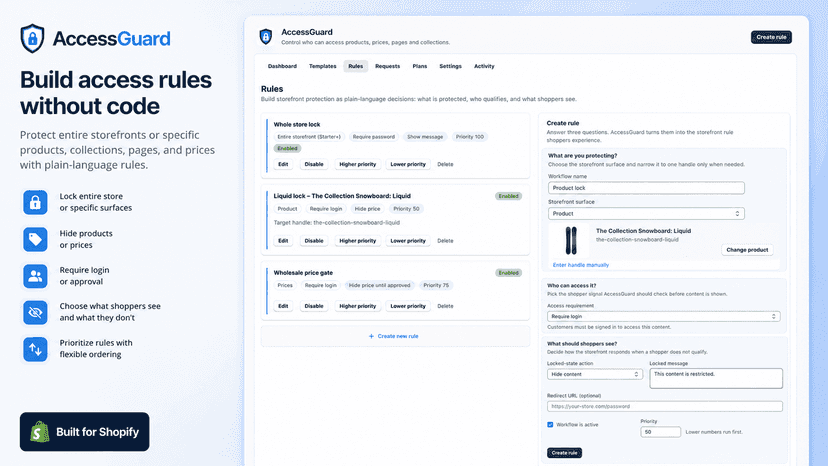
Task: Delete the Wholesale price gate rule
Action: point(445,306)
